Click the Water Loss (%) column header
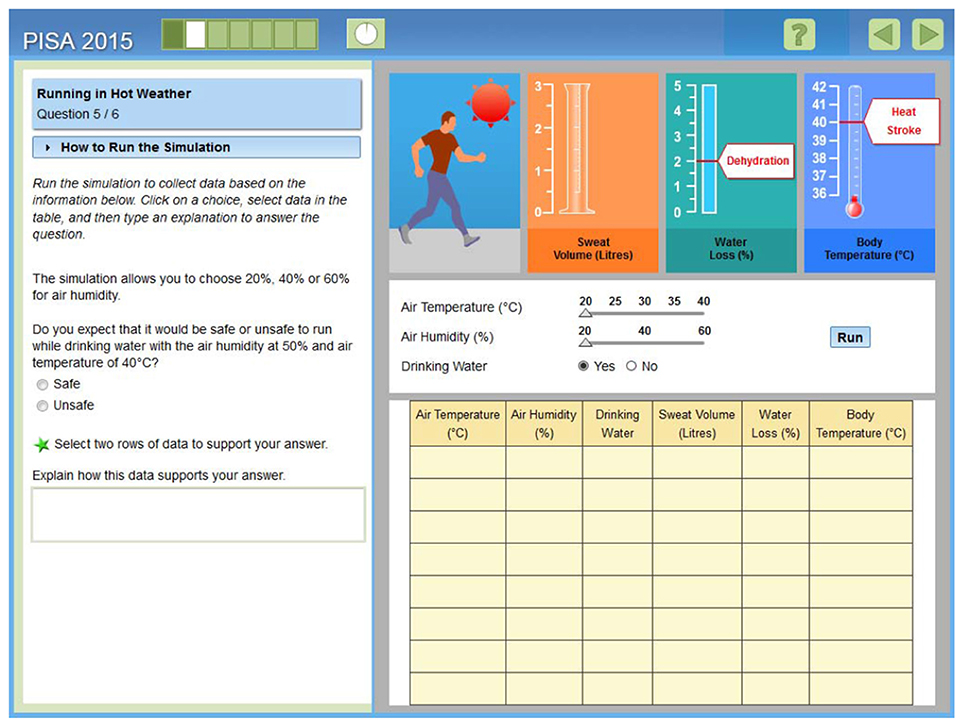Viewport: 964px width, 724px height. pos(775,423)
